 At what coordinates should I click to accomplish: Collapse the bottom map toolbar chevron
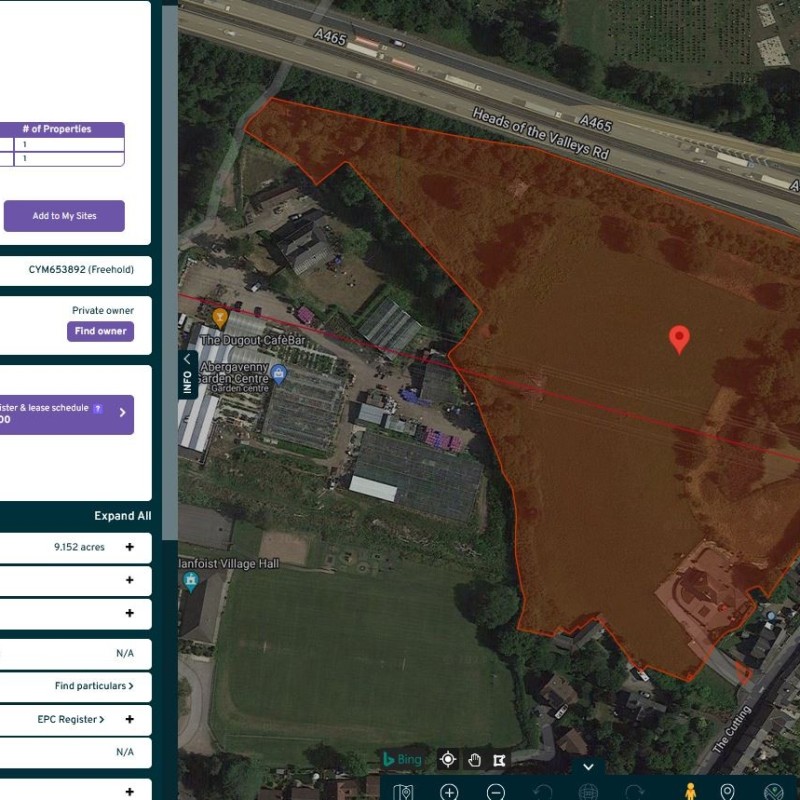pos(588,766)
